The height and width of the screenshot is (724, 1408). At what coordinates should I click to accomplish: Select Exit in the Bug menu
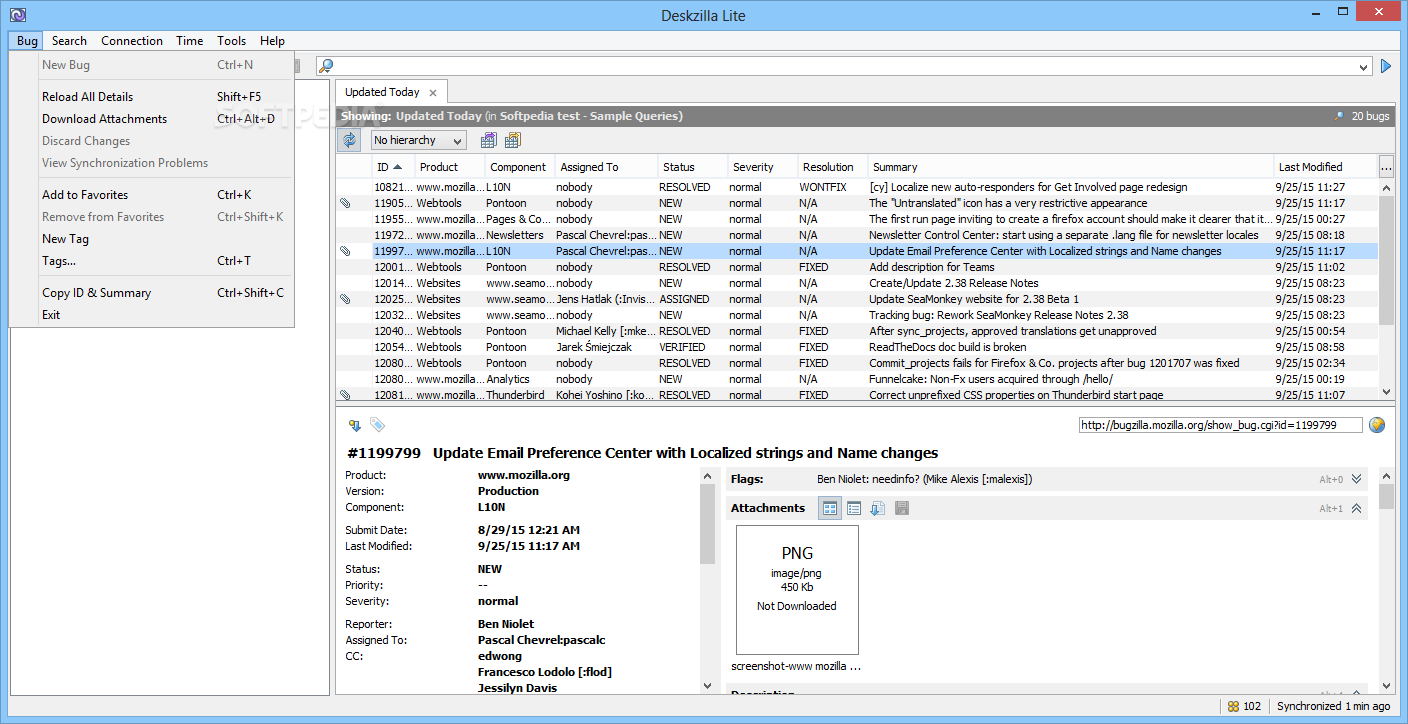(152, 315)
